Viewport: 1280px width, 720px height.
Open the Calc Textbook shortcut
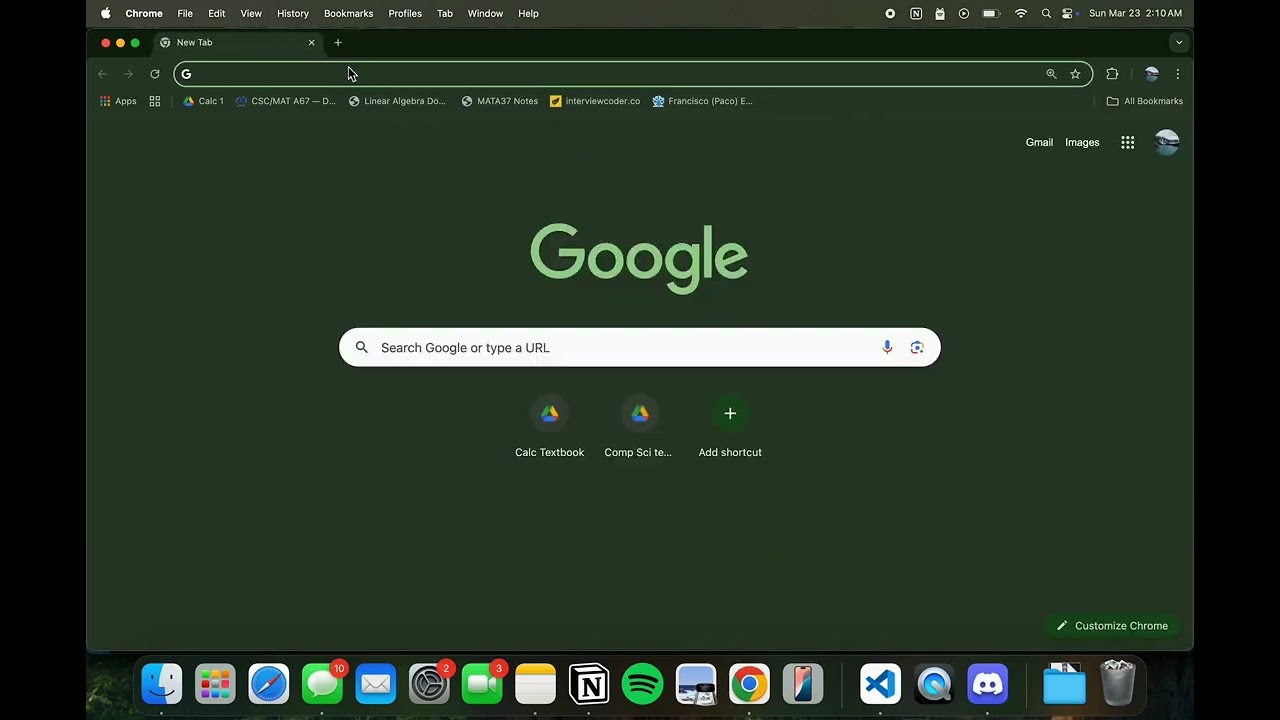tap(549, 428)
